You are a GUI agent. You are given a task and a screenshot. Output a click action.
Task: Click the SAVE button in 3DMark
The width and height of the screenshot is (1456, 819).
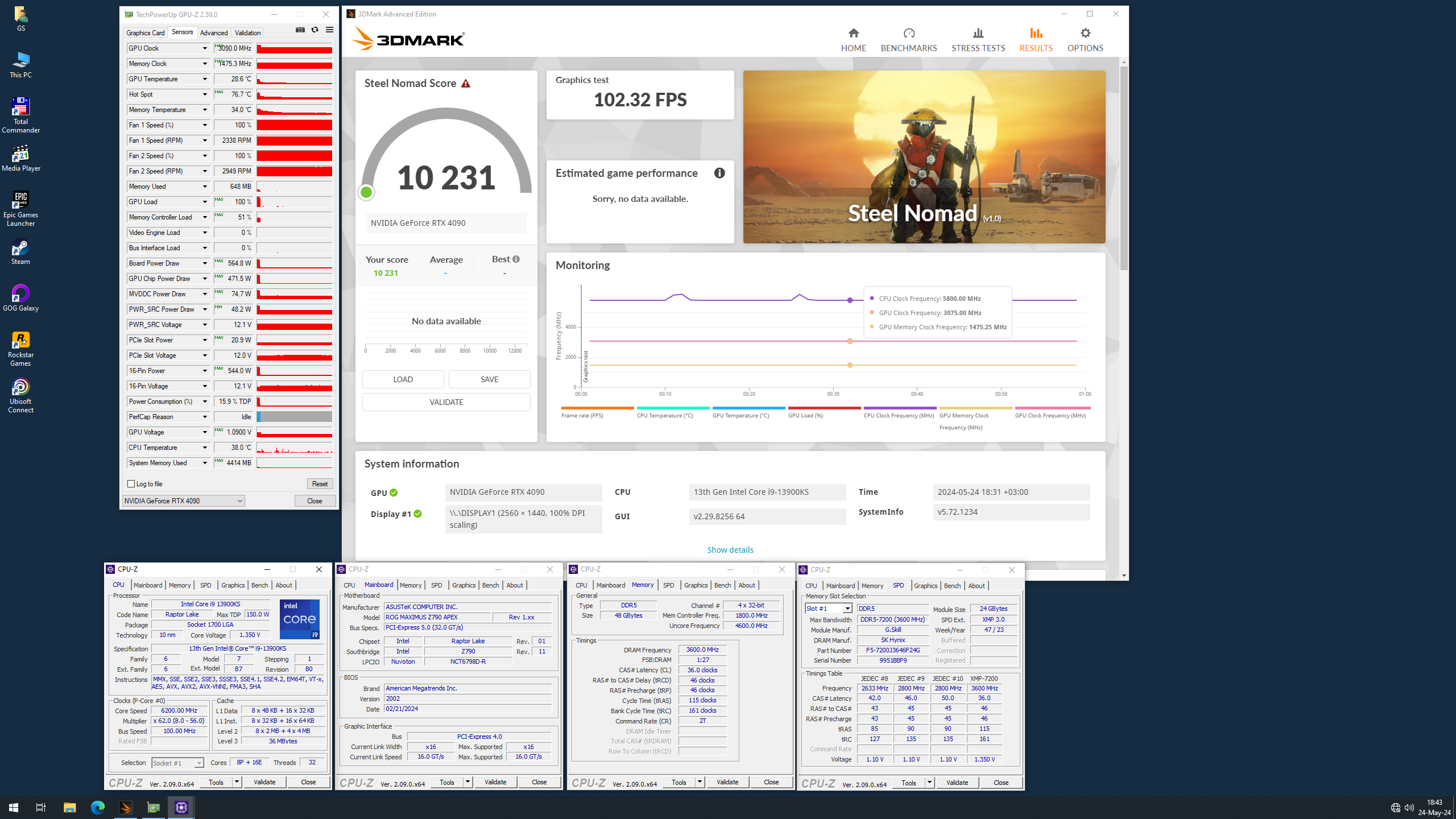tap(490, 379)
